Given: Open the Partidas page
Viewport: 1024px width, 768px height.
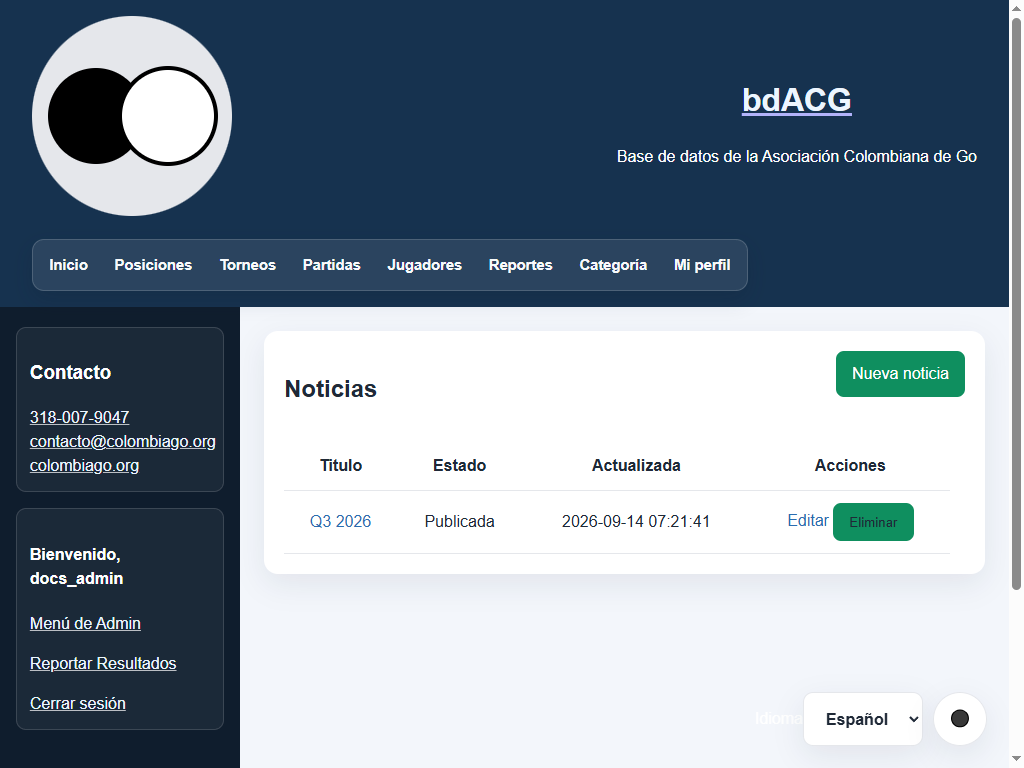Looking at the screenshot, I should click(x=332, y=264).
